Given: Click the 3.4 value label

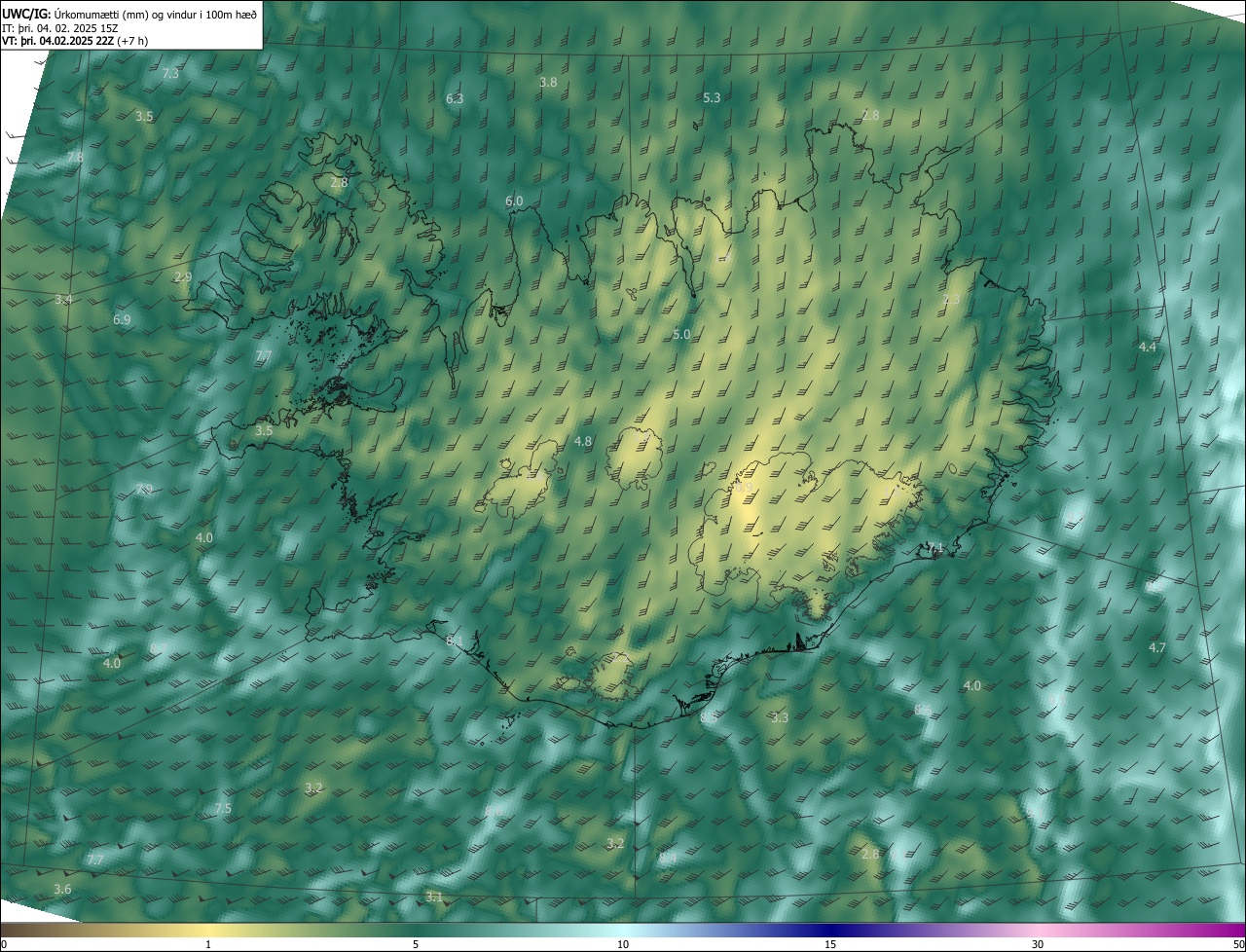Looking at the screenshot, I should coord(63,299).
